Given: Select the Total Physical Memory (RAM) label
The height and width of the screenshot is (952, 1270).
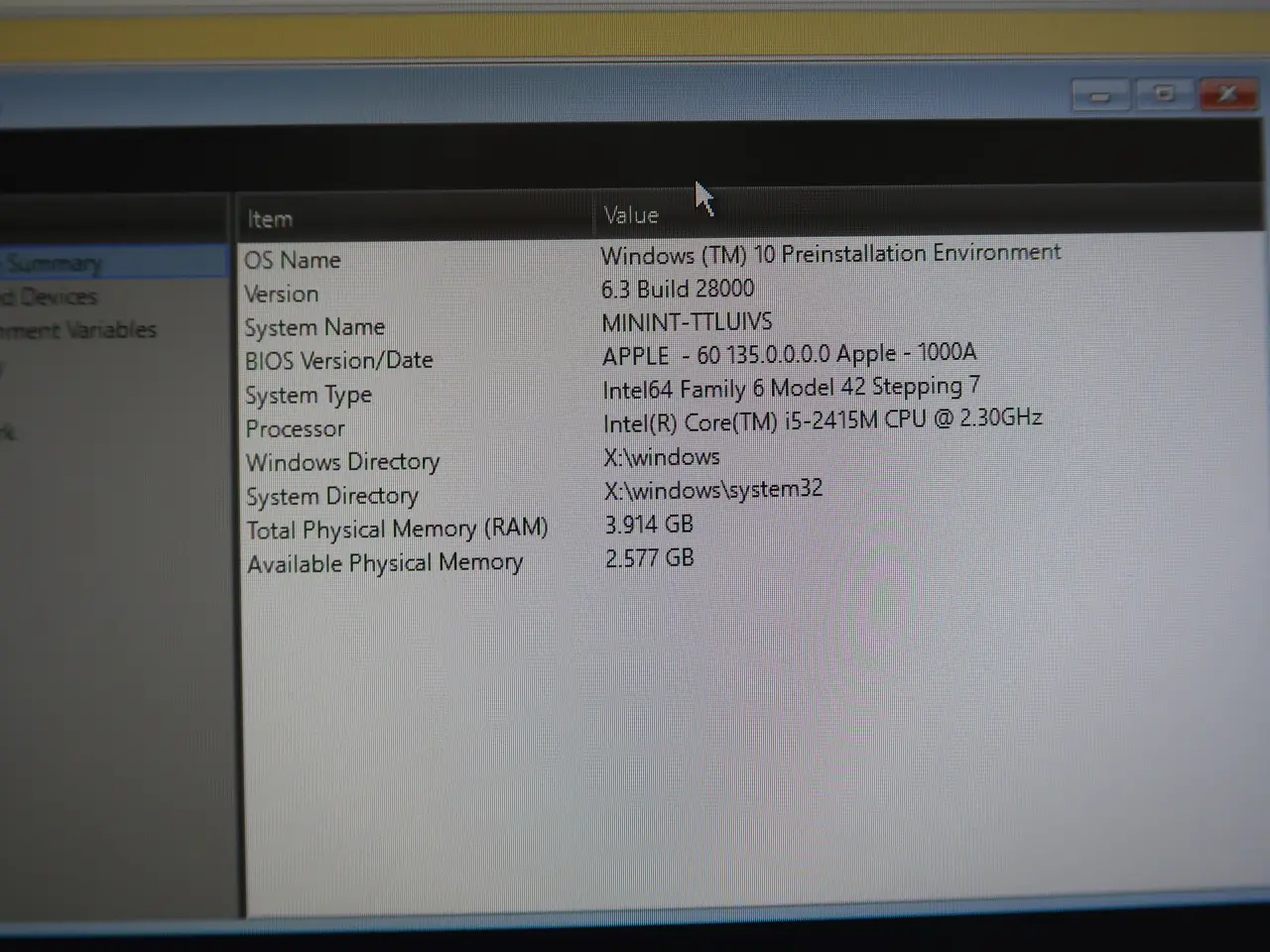Looking at the screenshot, I should [x=397, y=529].
